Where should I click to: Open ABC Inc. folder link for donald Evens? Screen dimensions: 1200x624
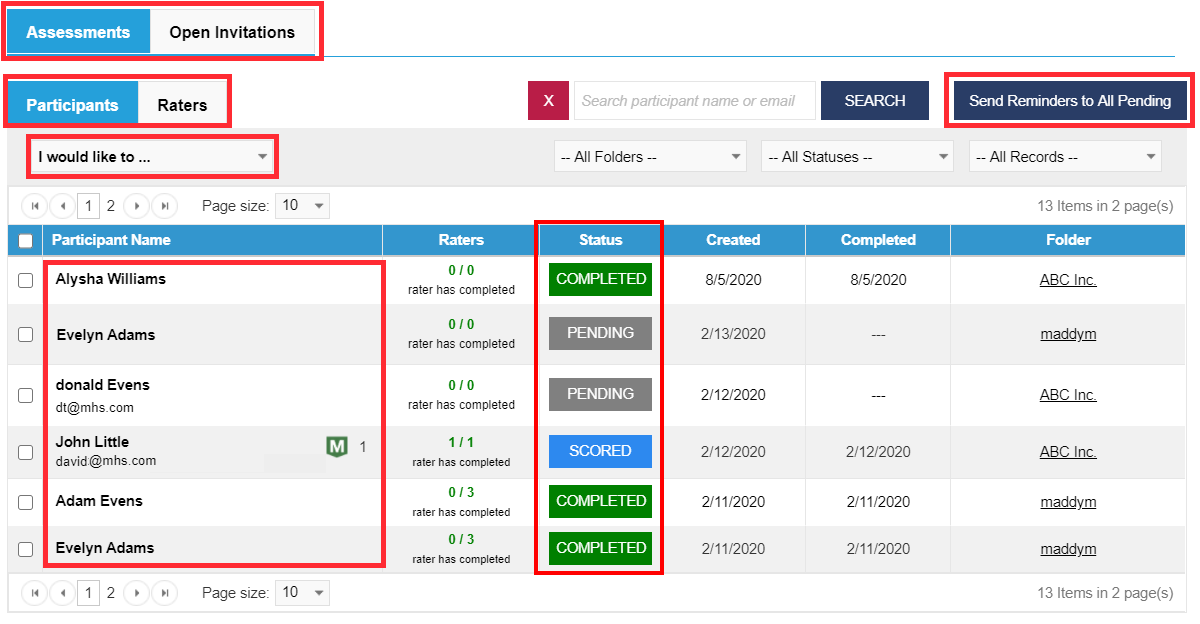click(x=1068, y=395)
